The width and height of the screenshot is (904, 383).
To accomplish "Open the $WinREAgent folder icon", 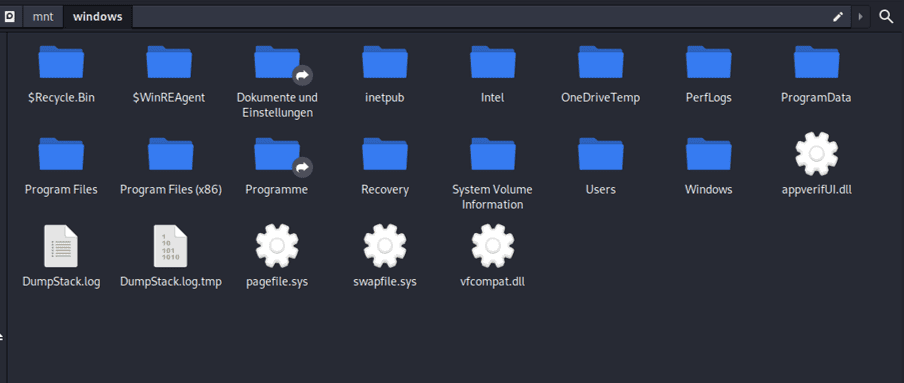I will [169, 62].
